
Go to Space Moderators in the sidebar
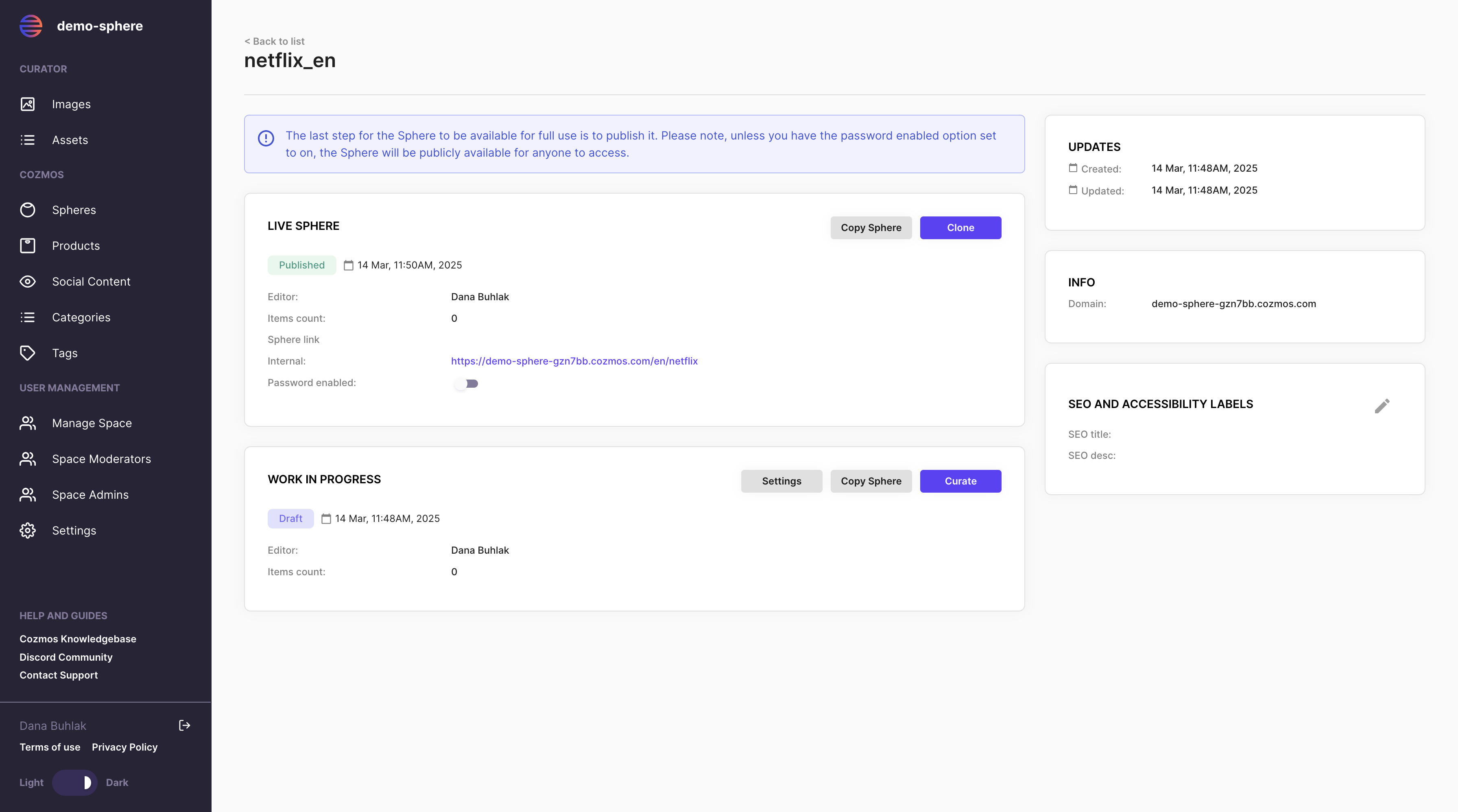point(101,459)
